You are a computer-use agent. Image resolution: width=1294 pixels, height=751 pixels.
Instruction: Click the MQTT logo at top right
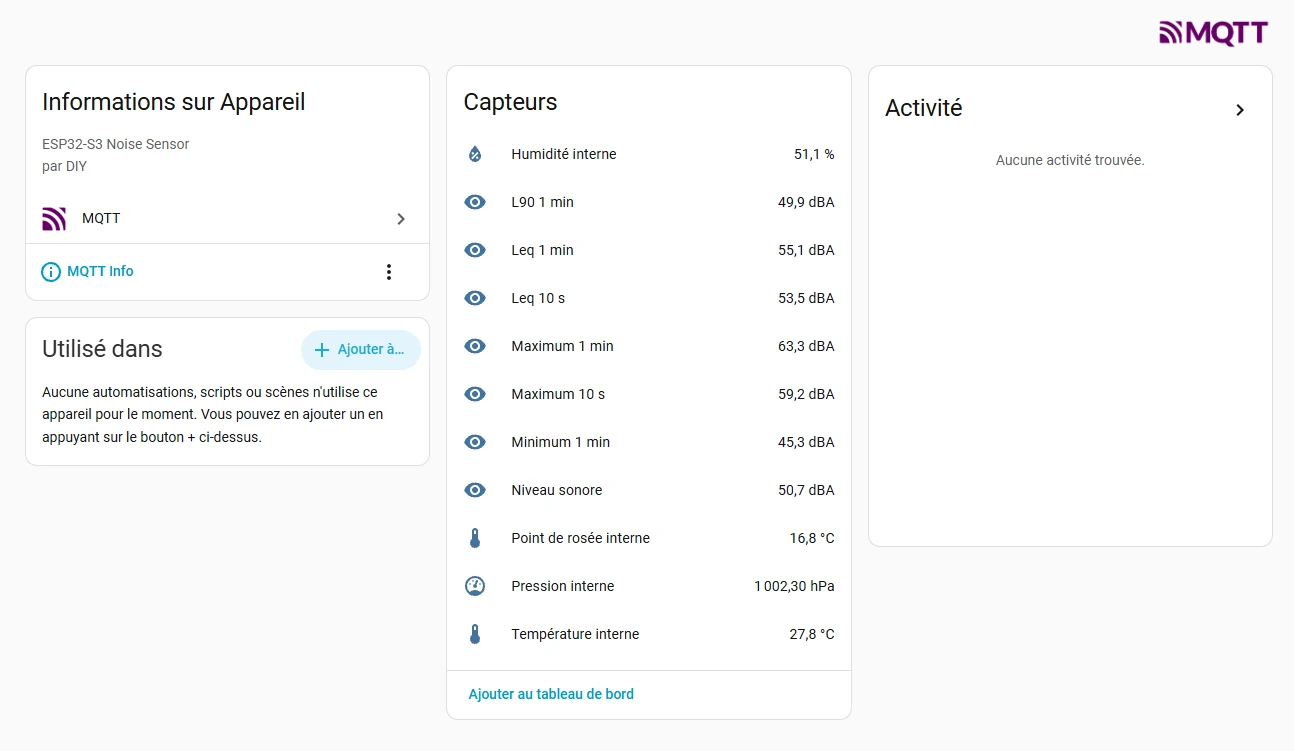pos(1213,33)
